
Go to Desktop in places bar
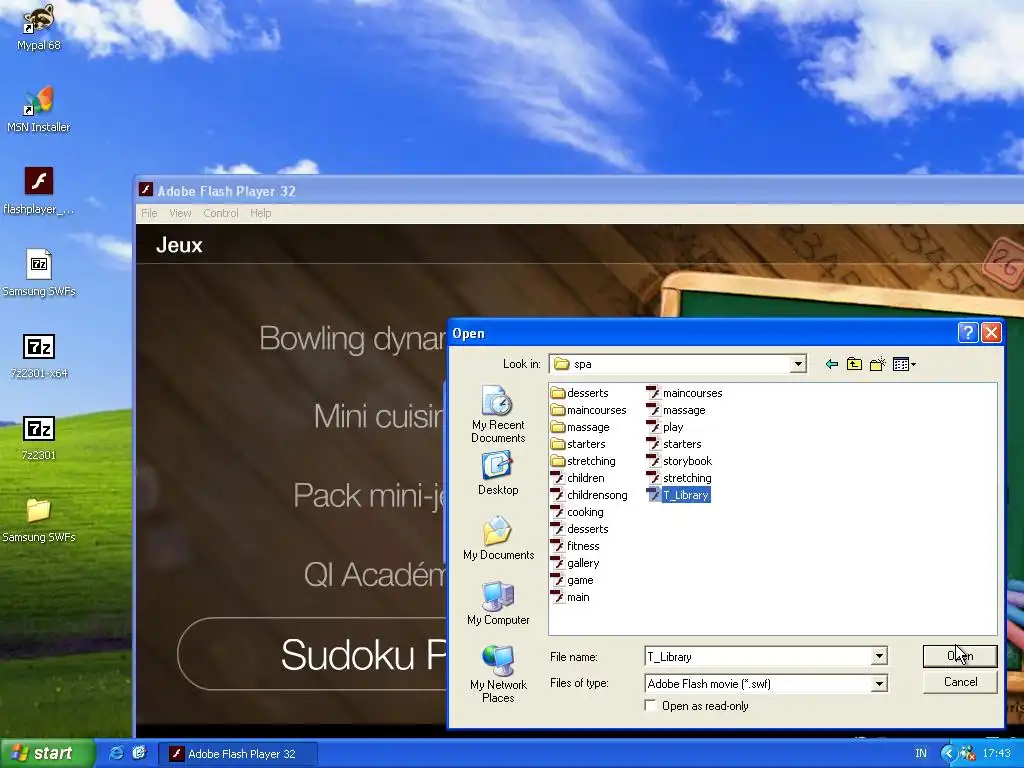(498, 473)
